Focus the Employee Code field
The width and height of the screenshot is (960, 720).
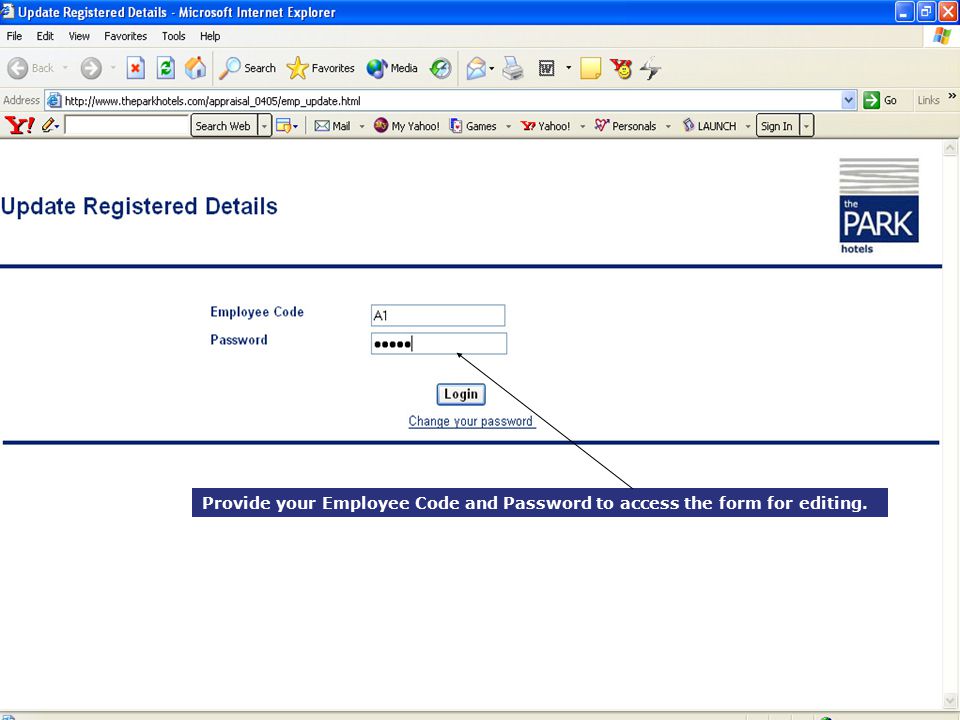tap(438, 315)
